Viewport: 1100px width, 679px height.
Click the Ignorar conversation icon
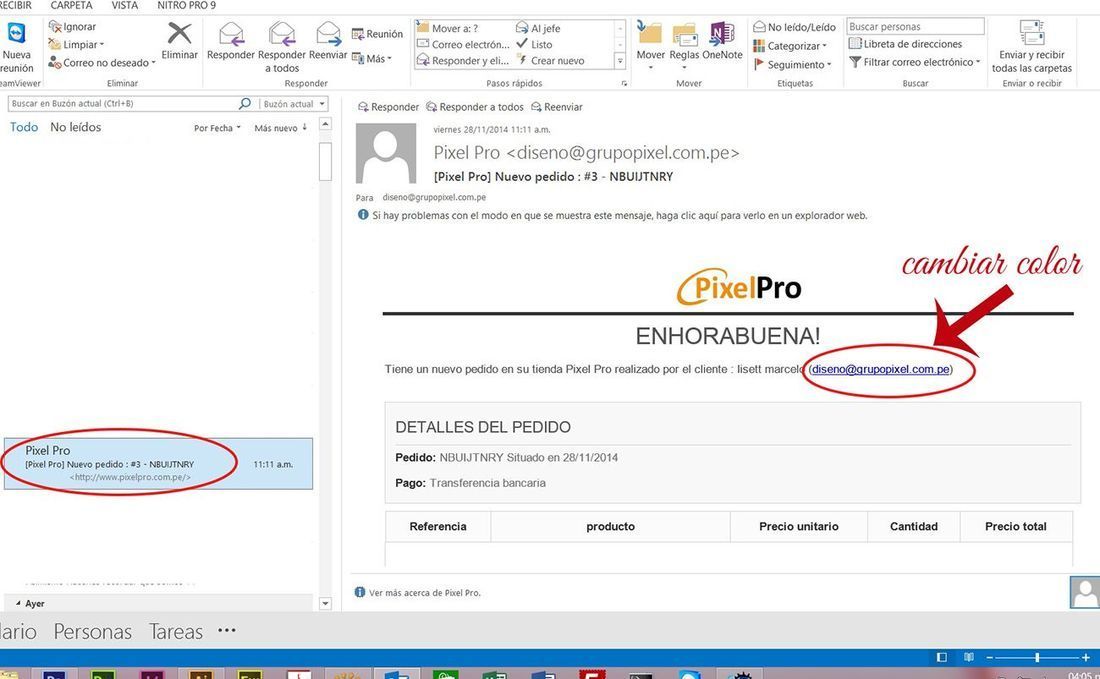tap(55, 27)
